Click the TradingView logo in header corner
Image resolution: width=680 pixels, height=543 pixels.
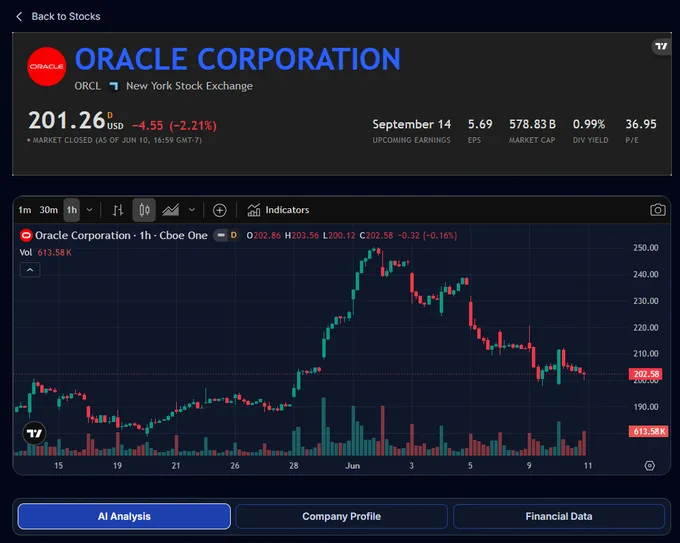(x=661, y=46)
